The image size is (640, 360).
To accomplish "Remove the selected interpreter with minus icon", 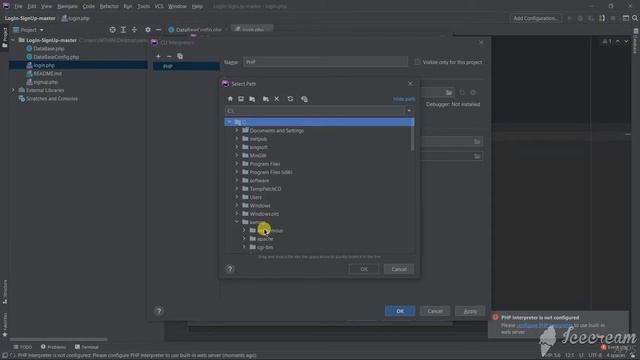I will pos(169,56).
